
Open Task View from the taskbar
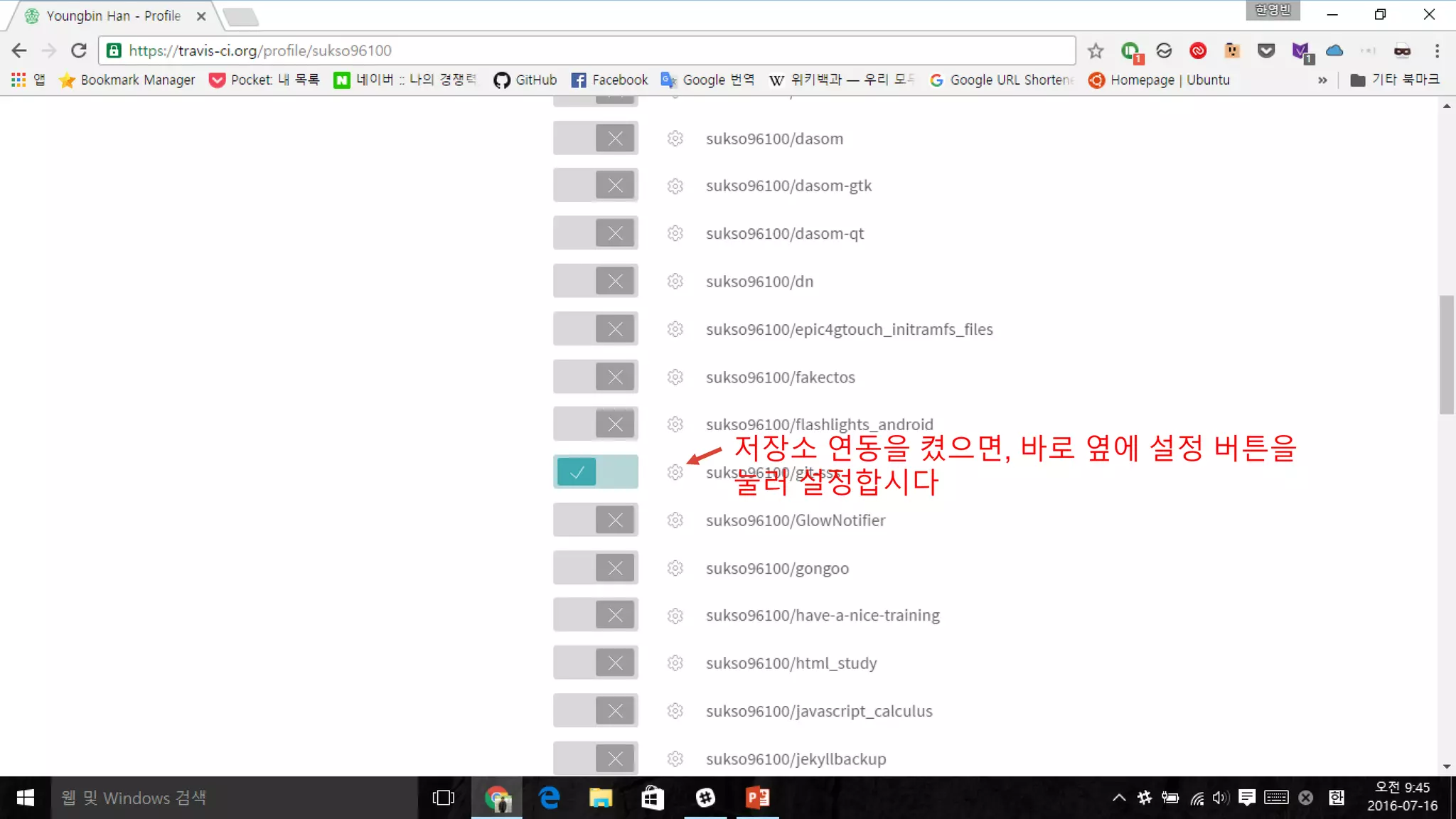click(443, 798)
